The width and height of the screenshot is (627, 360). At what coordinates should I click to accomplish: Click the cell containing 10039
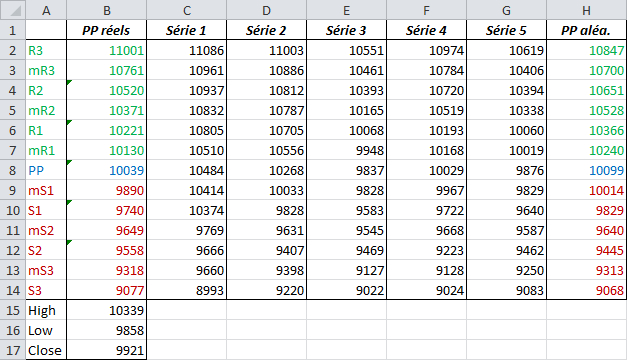point(106,170)
